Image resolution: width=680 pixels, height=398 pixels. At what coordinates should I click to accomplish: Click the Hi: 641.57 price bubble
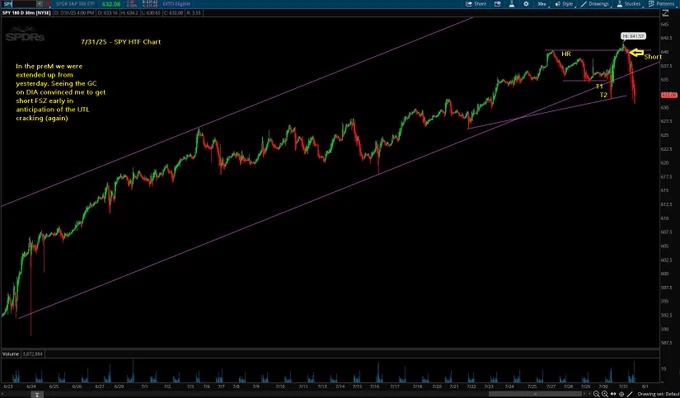[633, 36]
